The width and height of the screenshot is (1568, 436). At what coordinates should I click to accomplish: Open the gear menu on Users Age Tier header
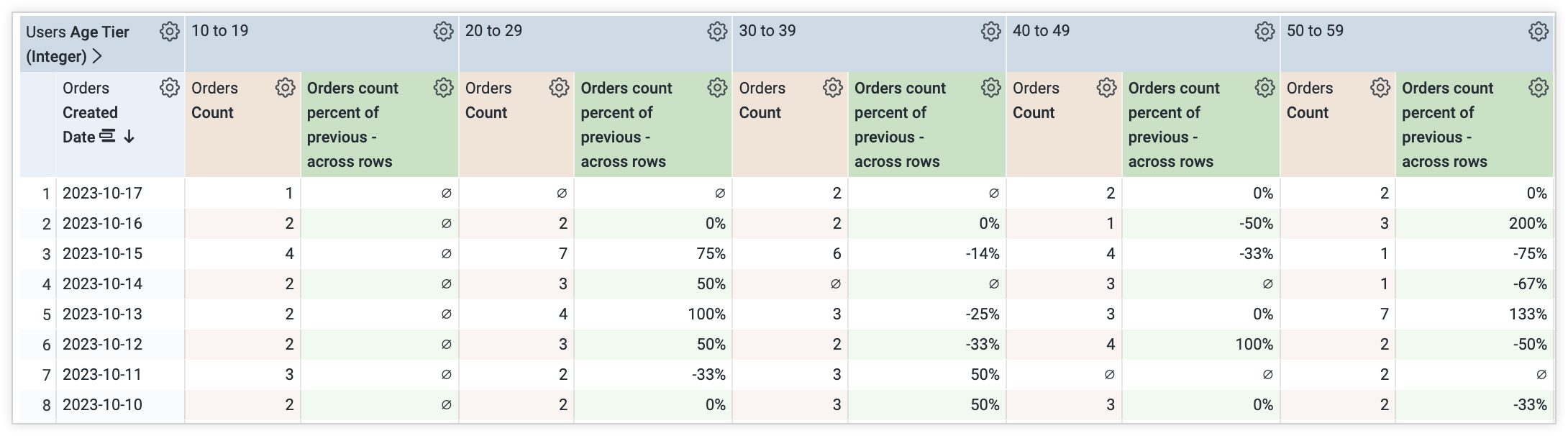(x=170, y=32)
